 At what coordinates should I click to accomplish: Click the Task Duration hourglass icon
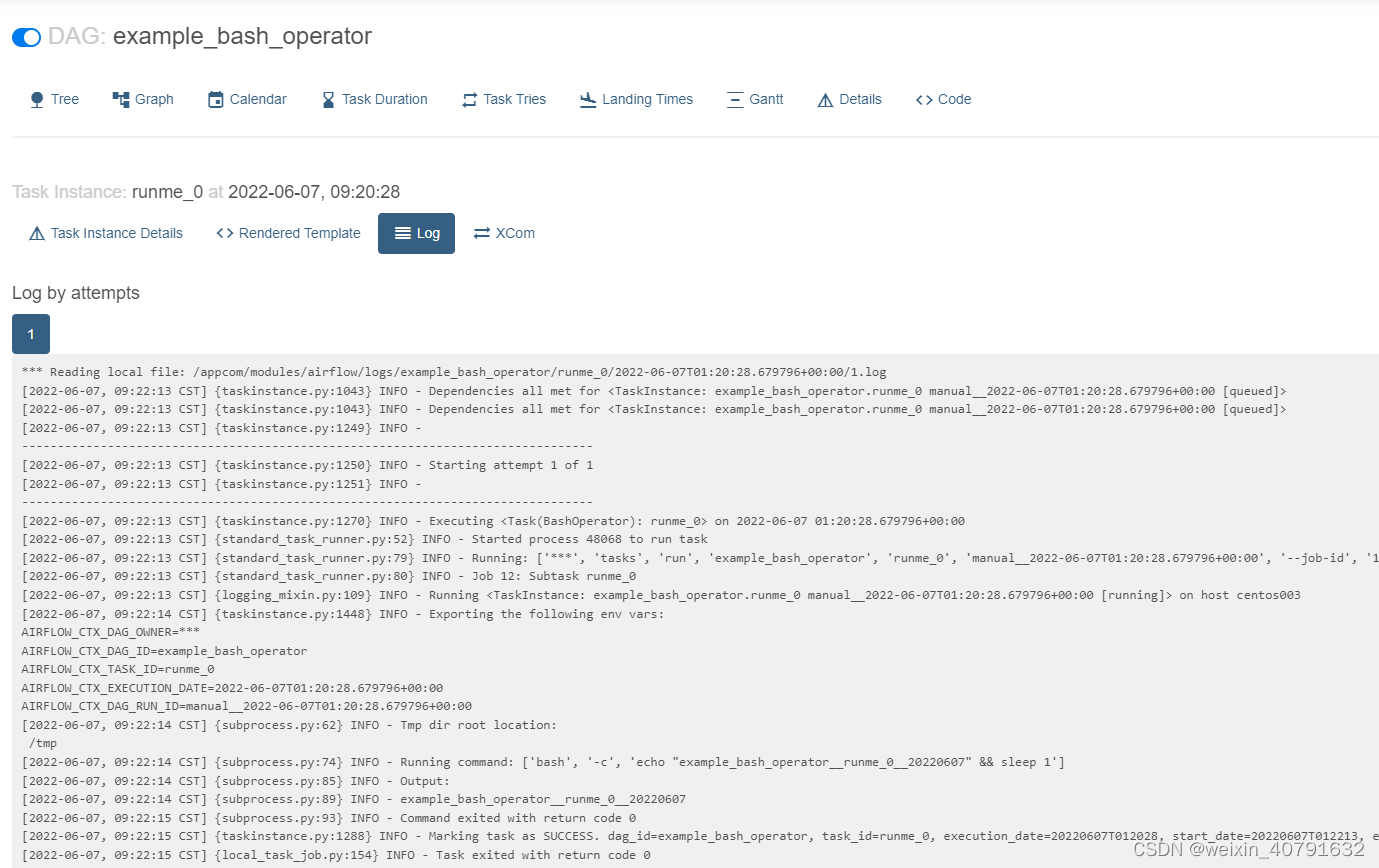point(328,99)
